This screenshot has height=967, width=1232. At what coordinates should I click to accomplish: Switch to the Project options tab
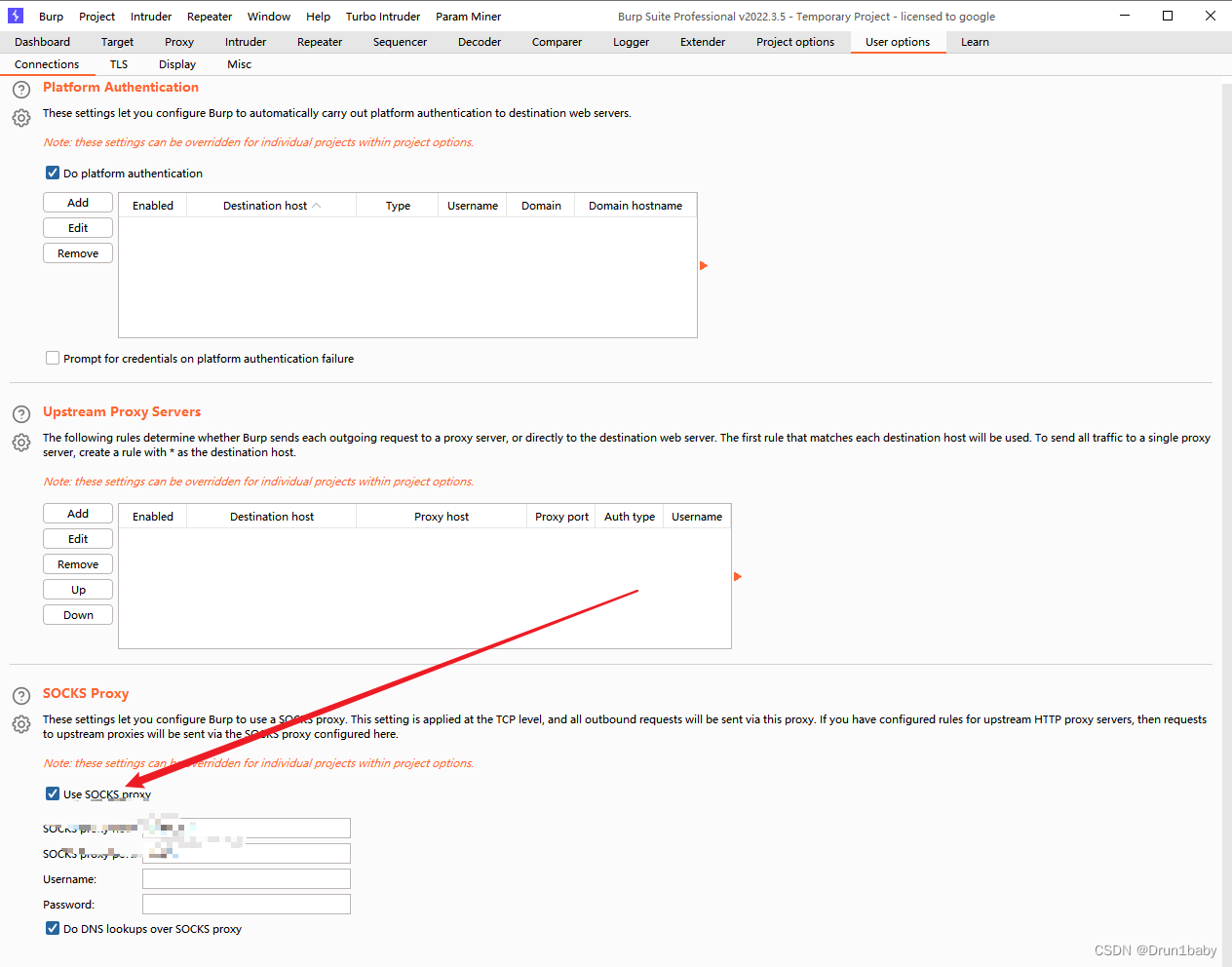pos(795,42)
